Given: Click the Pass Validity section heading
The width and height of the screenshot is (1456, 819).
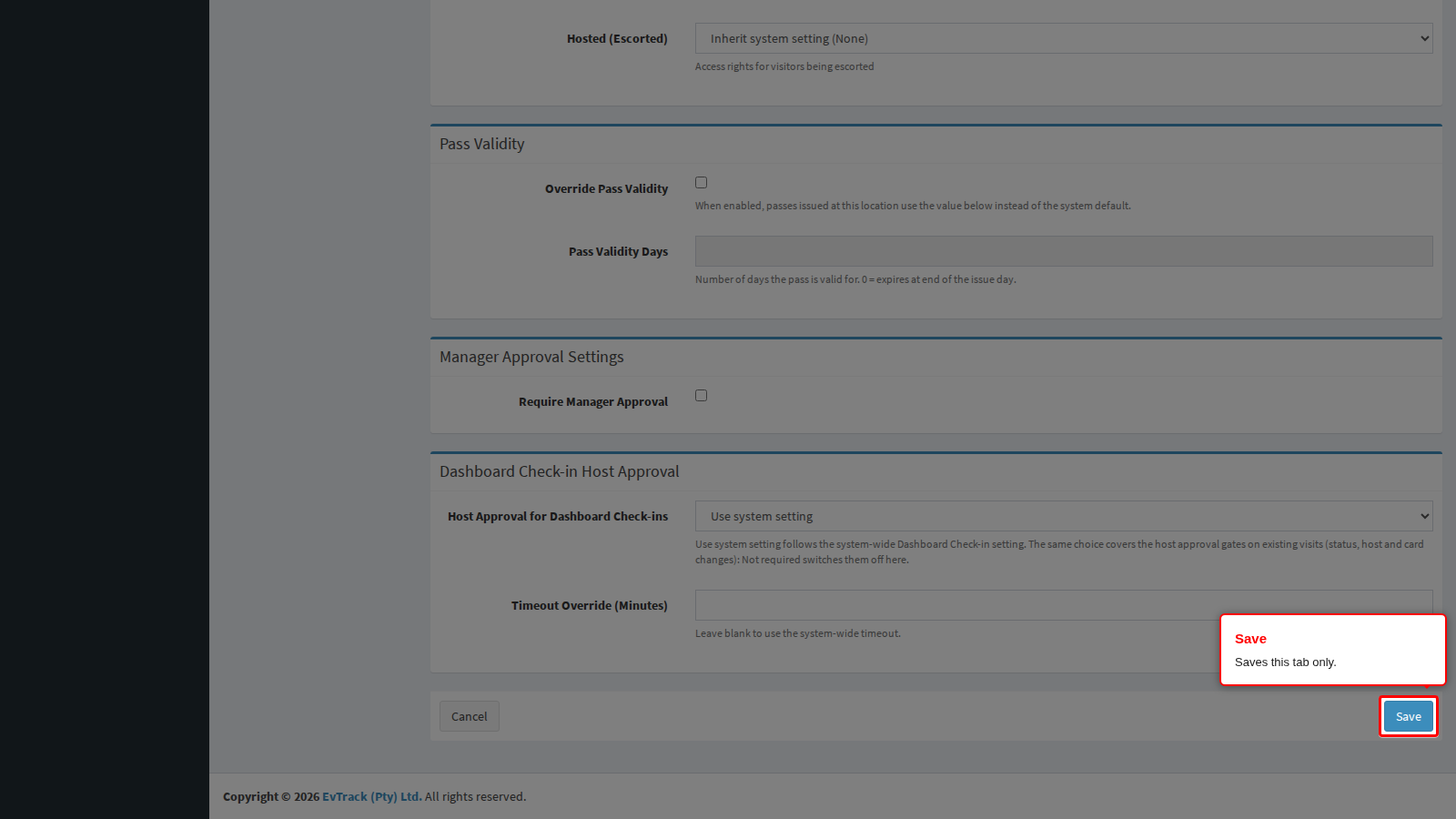Looking at the screenshot, I should [x=482, y=144].
